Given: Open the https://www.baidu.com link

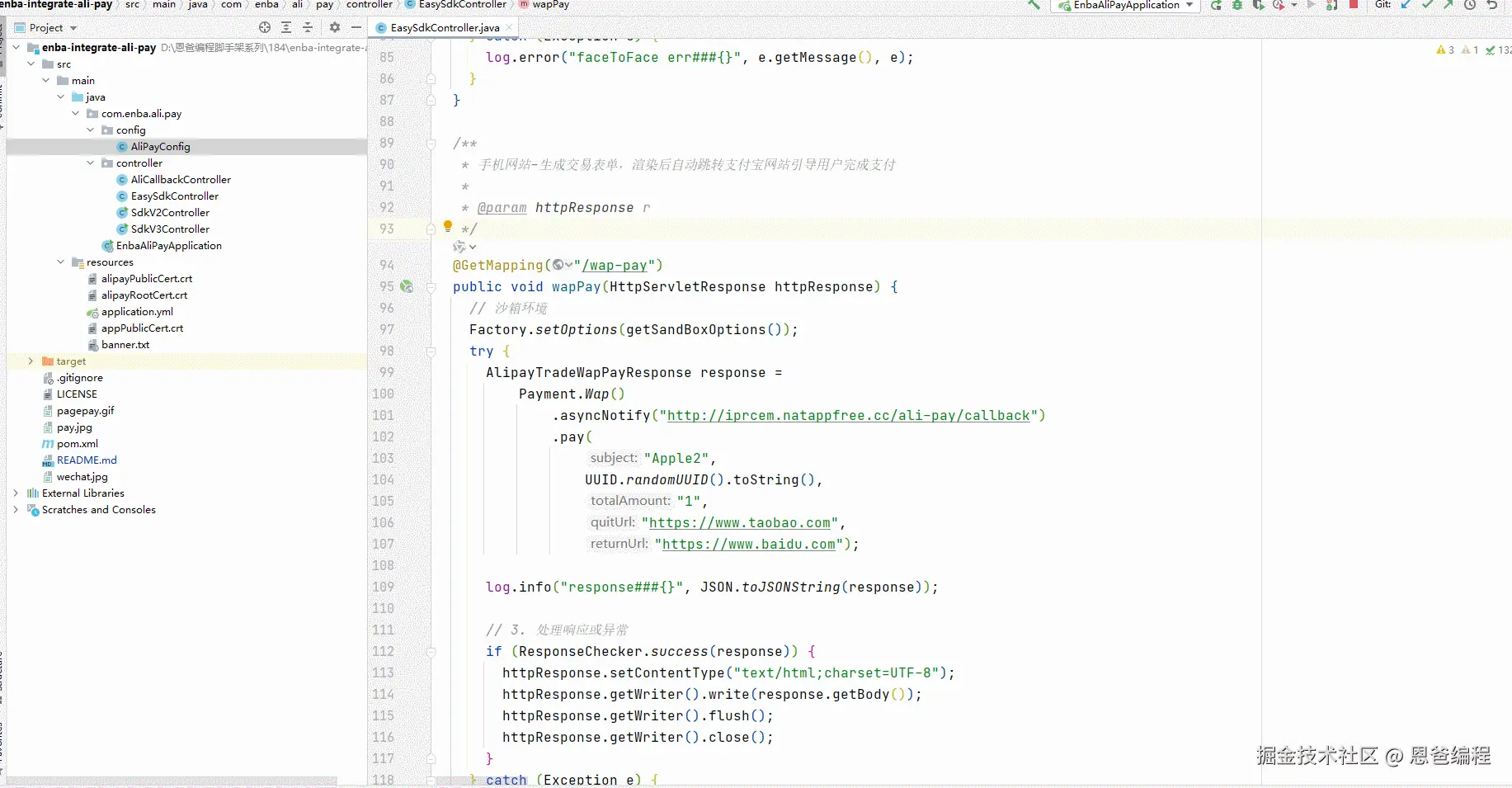Looking at the screenshot, I should pos(749,544).
